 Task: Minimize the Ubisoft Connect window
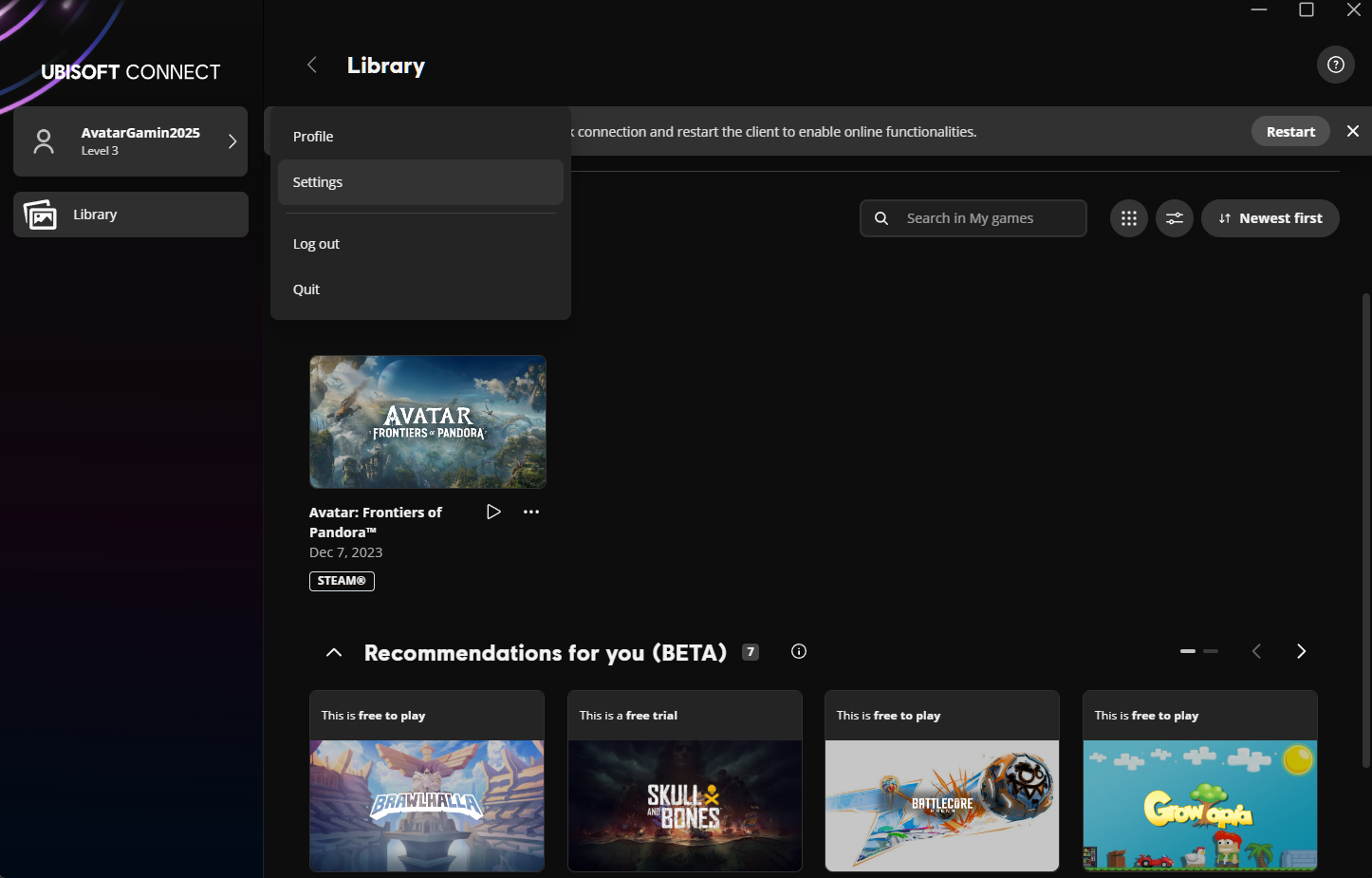click(x=1259, y=9)
